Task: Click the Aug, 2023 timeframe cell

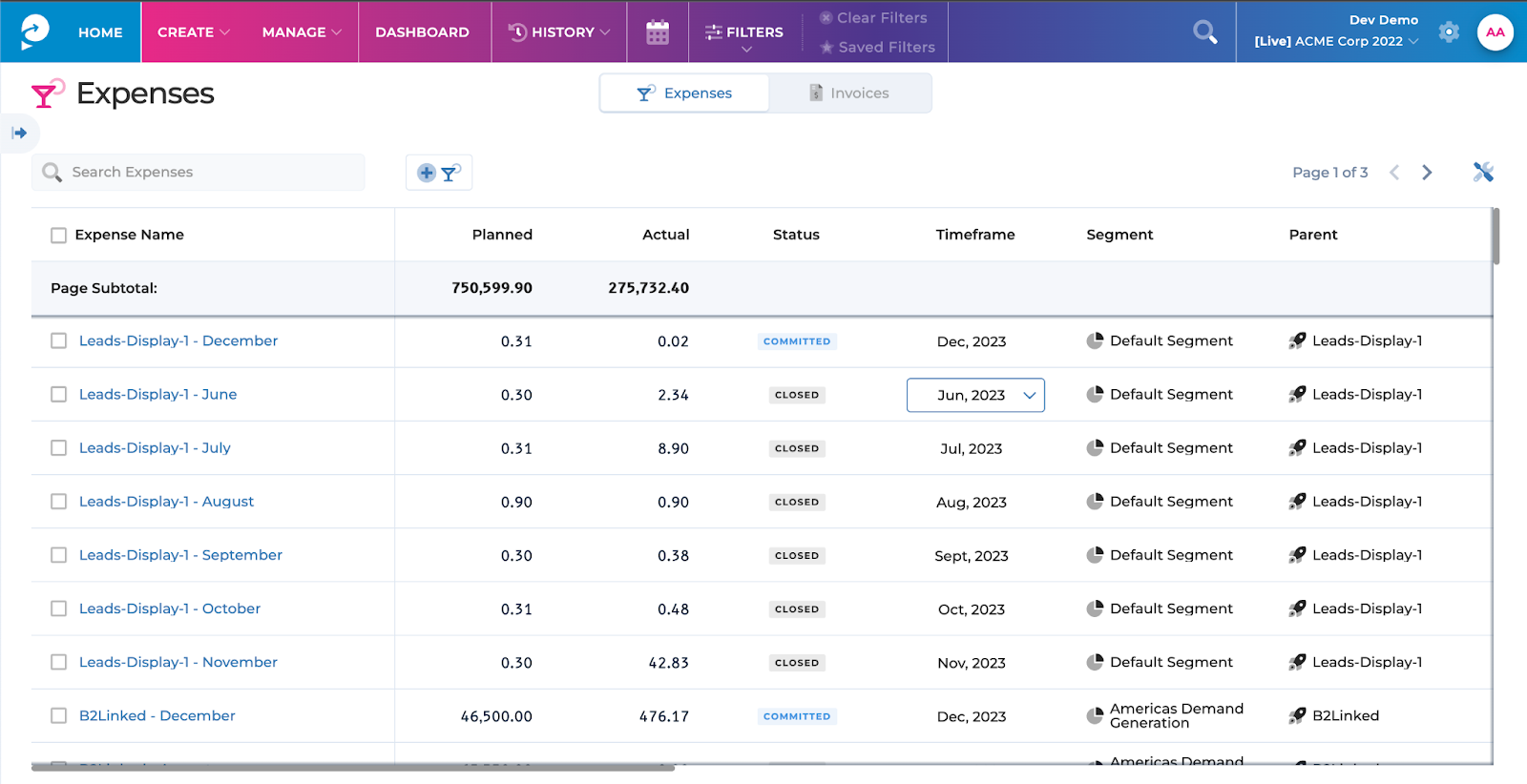Action: tap(972, 503)
